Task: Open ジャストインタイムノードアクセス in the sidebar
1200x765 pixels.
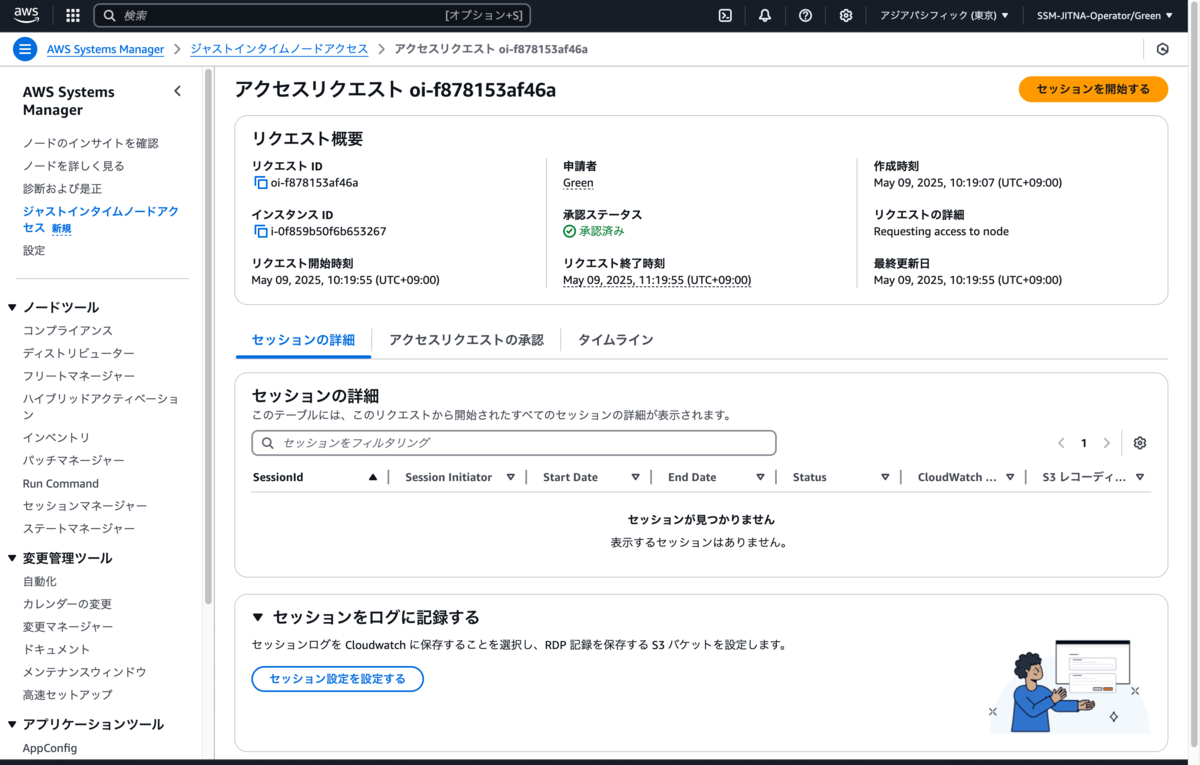Action: pyautogui.click(x=101, y=220)
